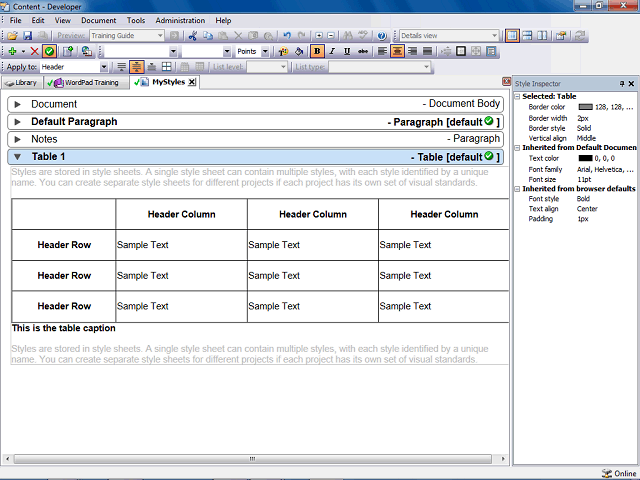Toggle strikethrough formatting
The width and height of the screenshot is (640, 480).
[362, 51]
